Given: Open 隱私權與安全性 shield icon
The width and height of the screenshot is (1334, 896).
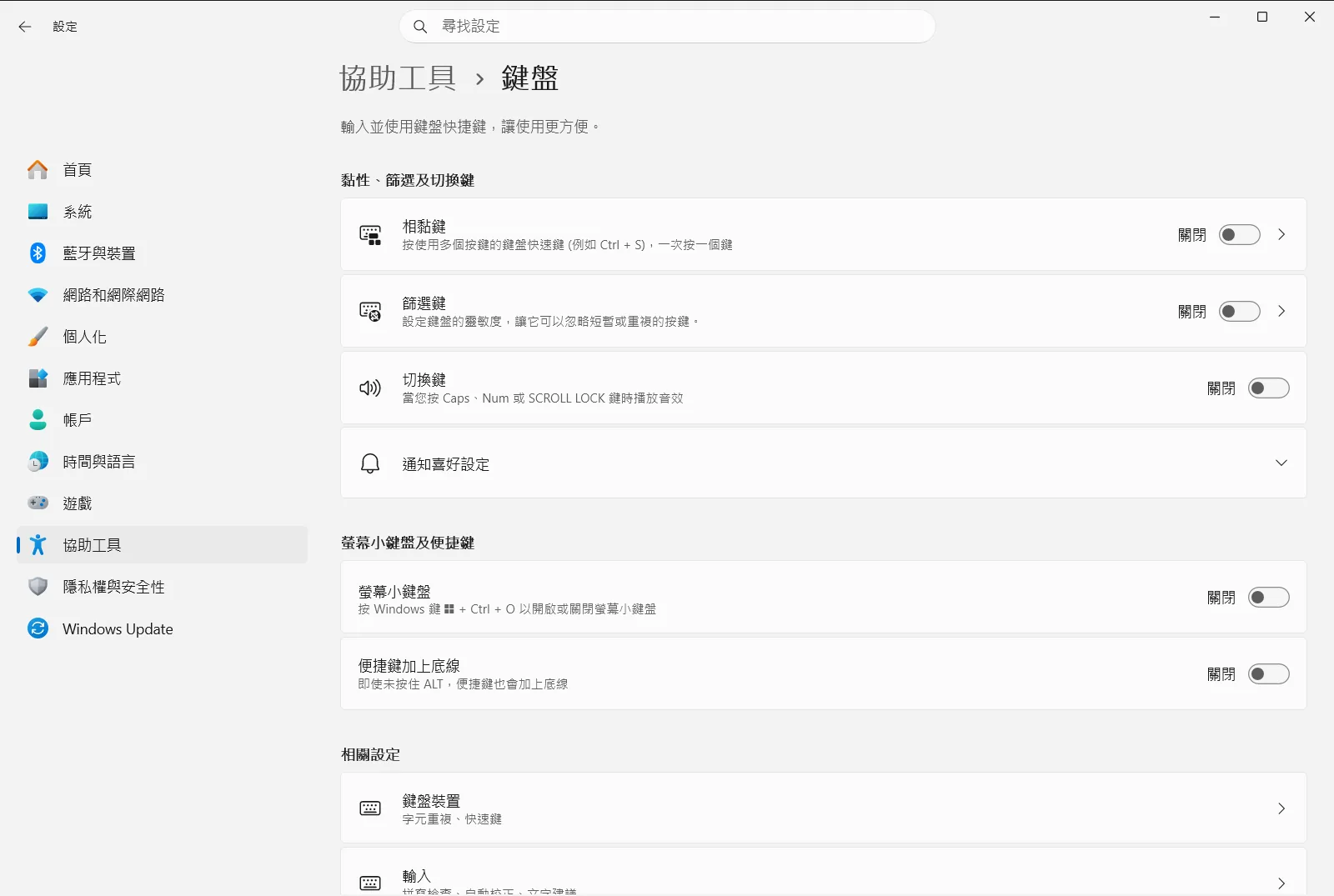Looking at the screenshot, I should click(x=38, y=587).
